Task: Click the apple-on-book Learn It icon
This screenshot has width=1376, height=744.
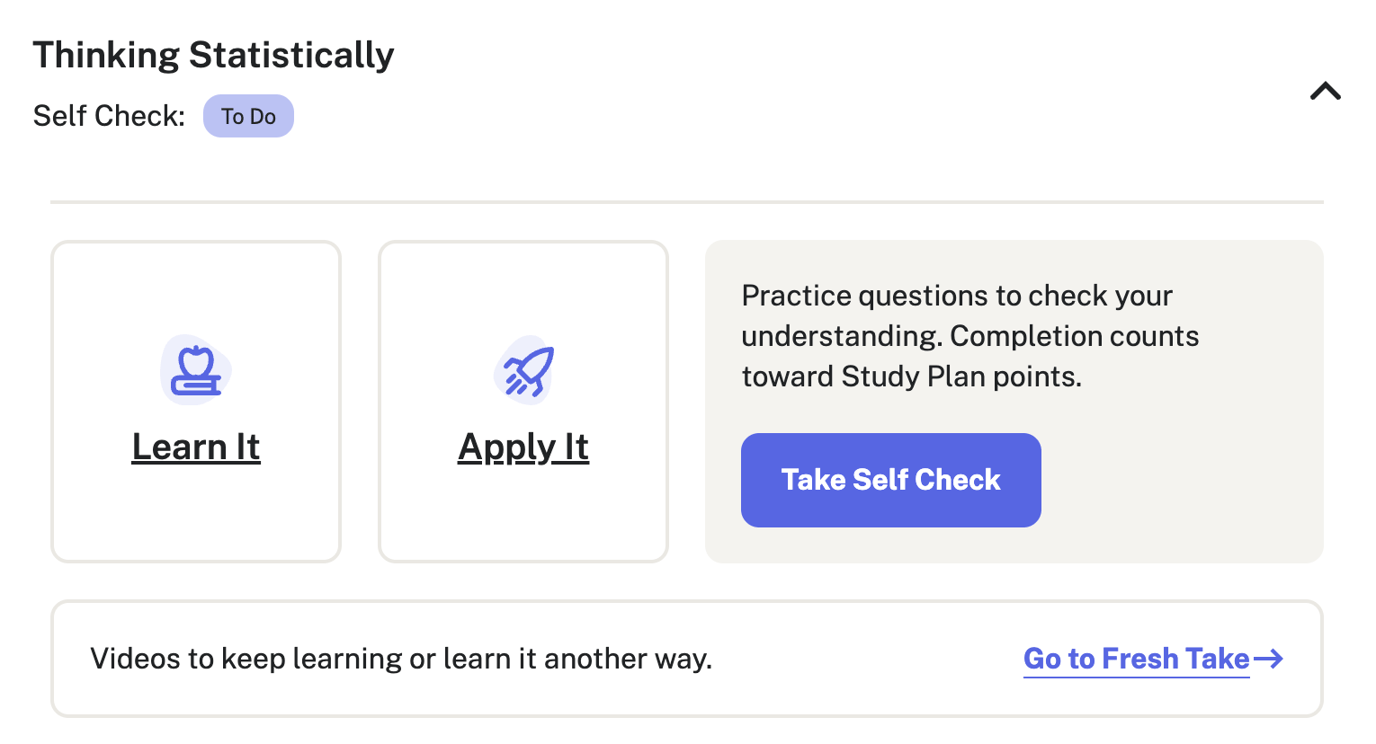Action: pyautogui.click(x=196, y=370)
